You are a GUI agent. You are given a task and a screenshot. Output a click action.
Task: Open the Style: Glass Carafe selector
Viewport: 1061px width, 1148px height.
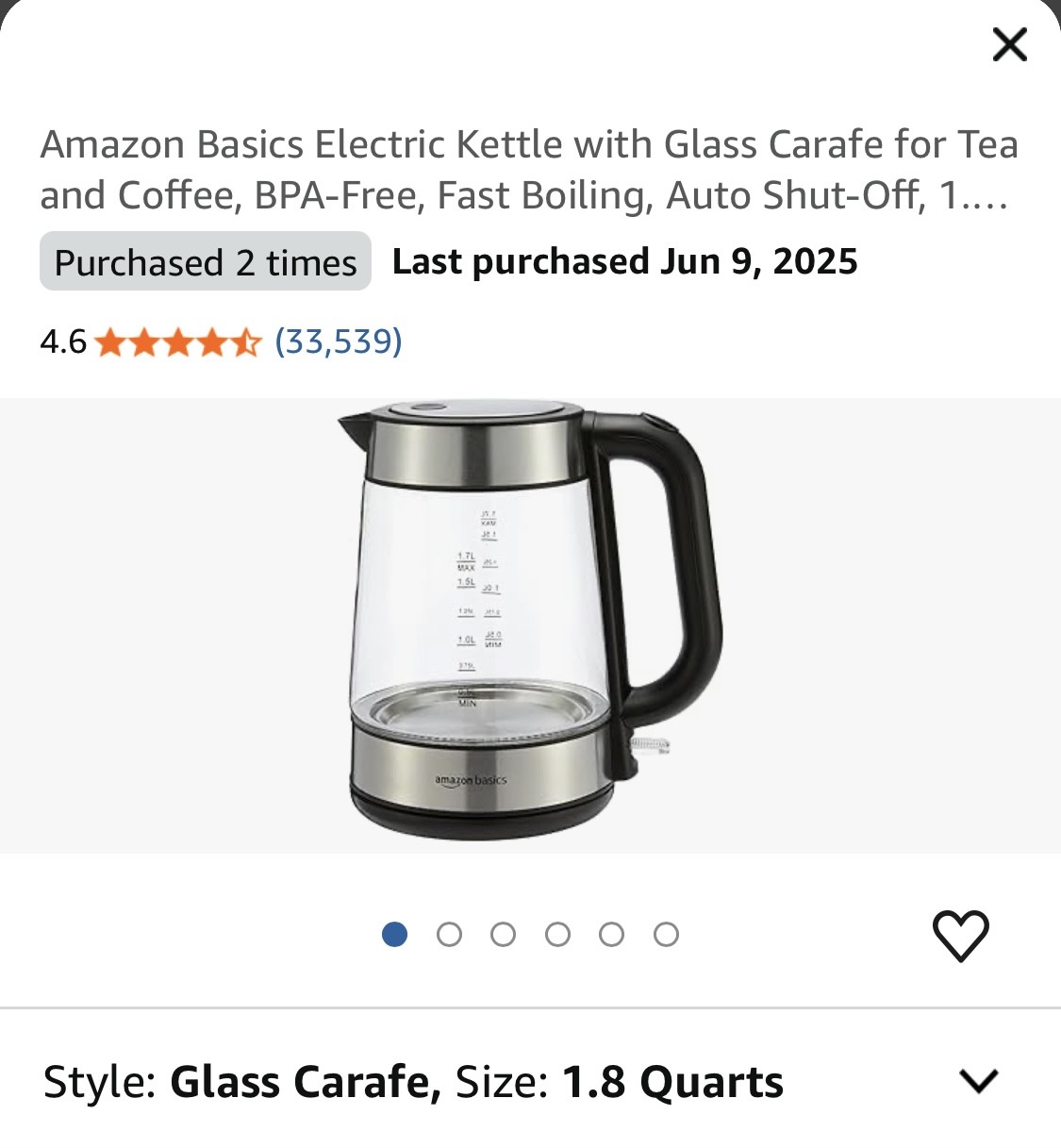pos(241,1082)
